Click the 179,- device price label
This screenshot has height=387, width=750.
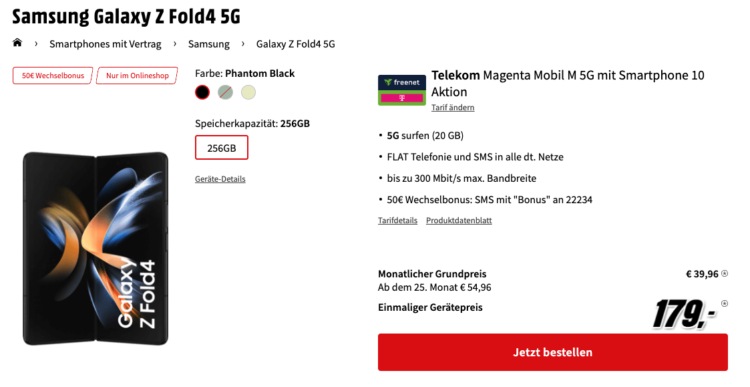[x=684, y=314]
